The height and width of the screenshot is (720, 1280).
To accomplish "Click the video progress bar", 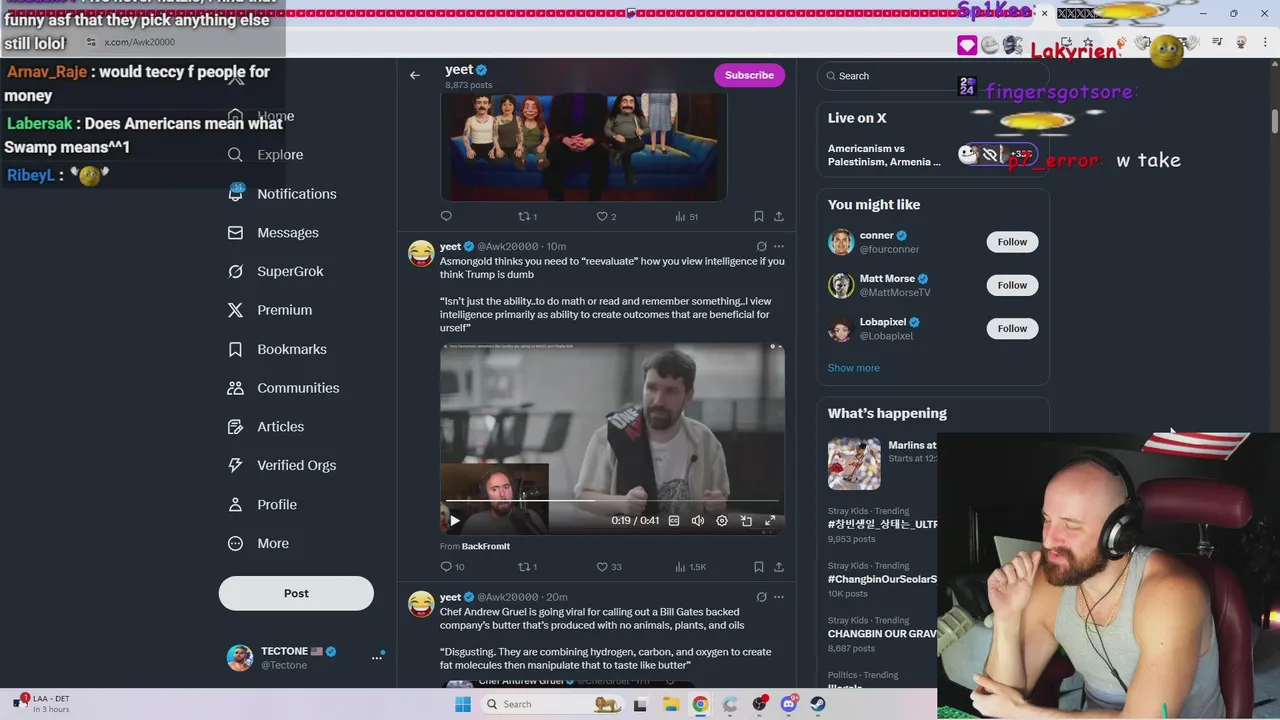I will 612,501.
